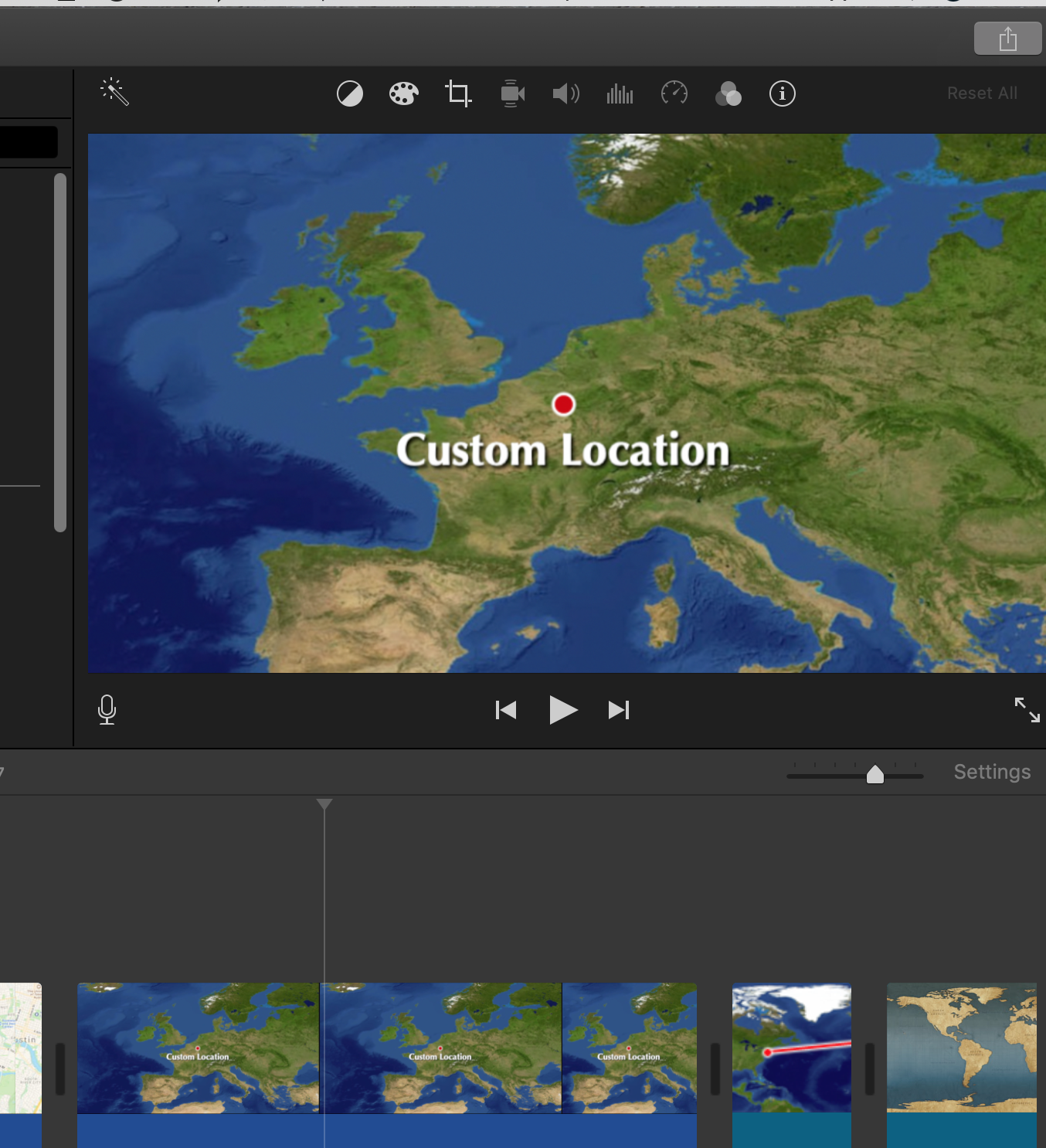
Task: Show the clip information inspector
Action: (x=782, y=94)
